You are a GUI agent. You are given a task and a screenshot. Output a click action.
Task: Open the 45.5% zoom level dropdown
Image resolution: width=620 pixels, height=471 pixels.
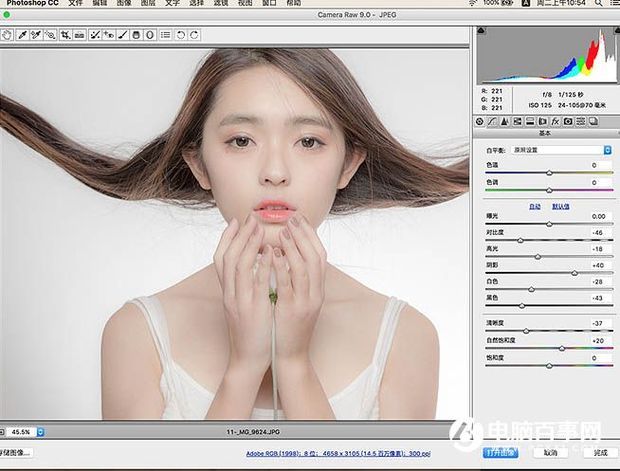pyautogui.click(x=40, y=432)
